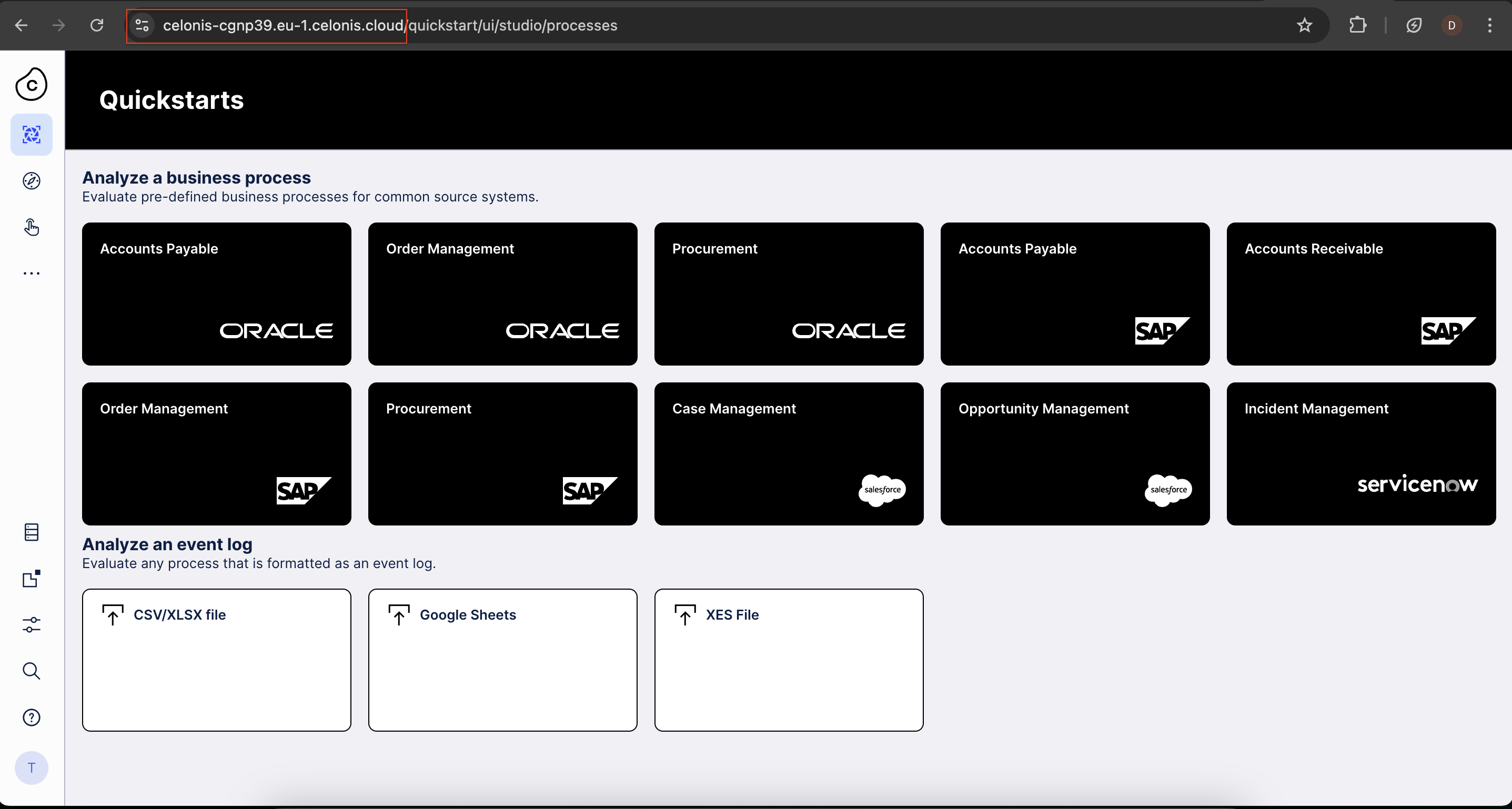
Task: Select the XES File upload option
Action: (789, 660)
